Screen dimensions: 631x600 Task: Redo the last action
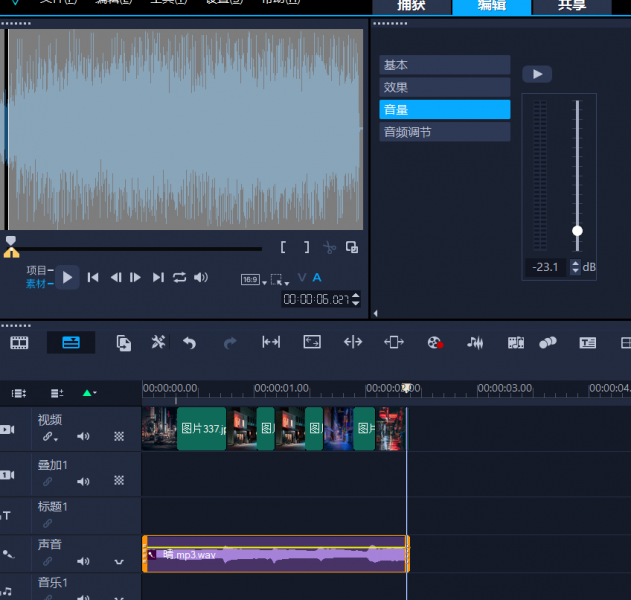[x=230, y=343]
